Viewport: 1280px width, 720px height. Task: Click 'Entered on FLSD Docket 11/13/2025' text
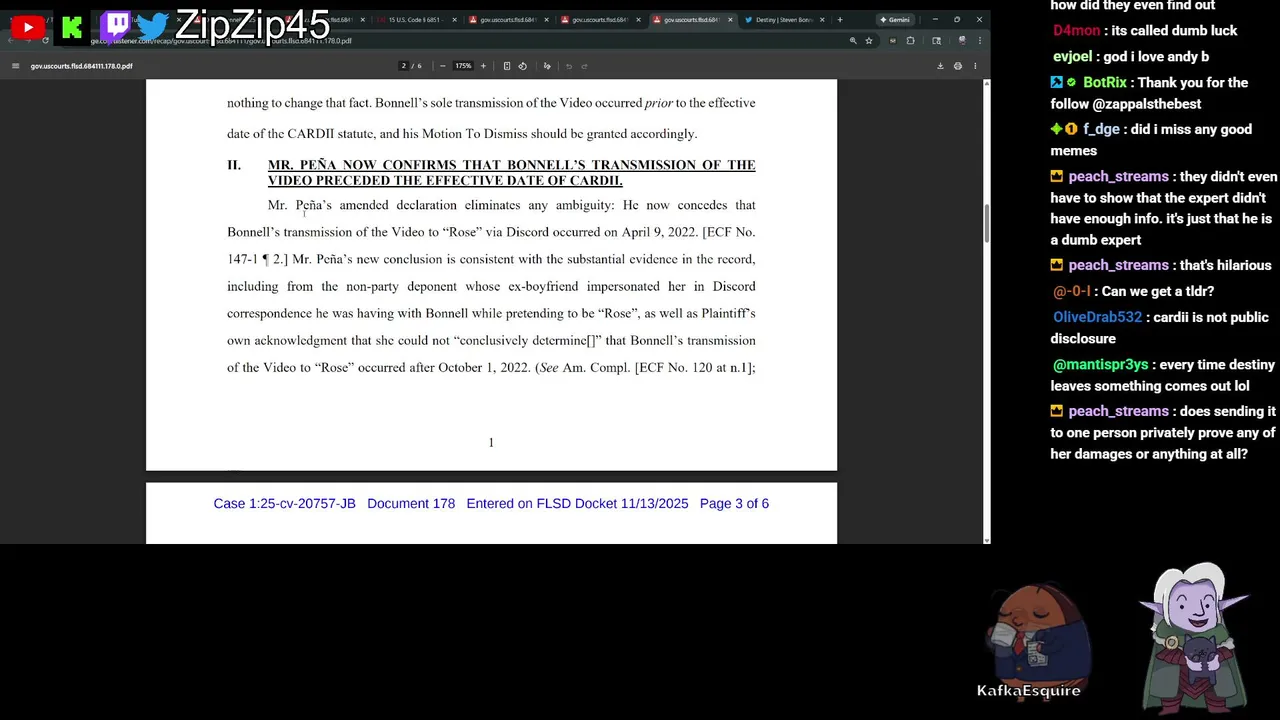tap(577, 504)
